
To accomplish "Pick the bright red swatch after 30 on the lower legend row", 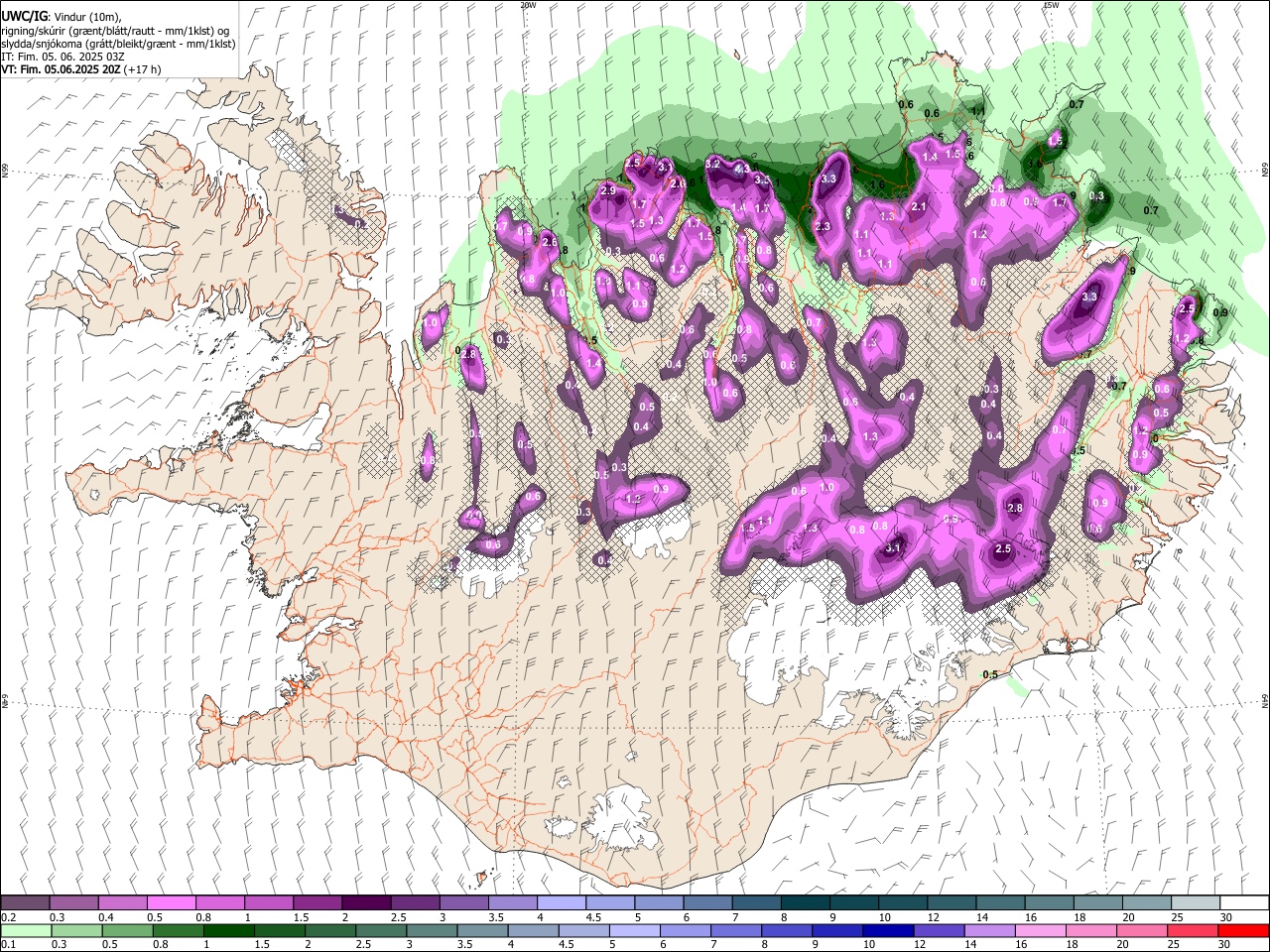I will coord(1244,931).
